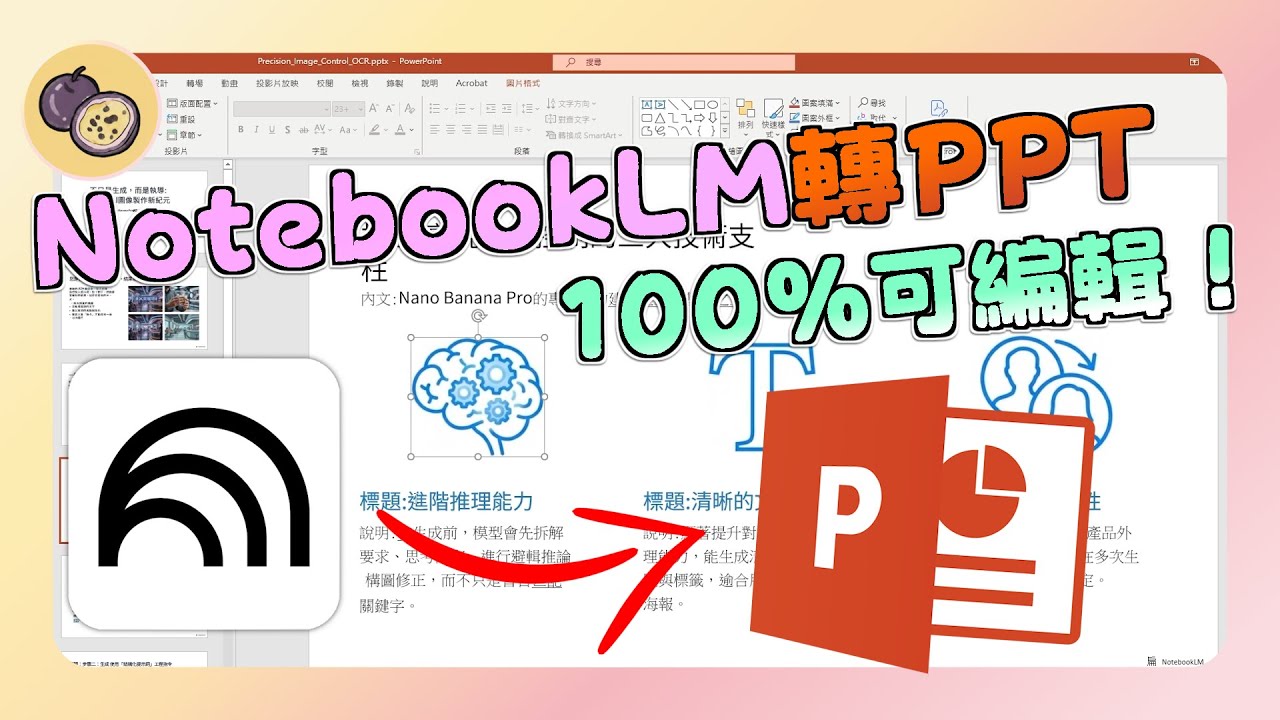Open the font color dropdown arrow
The height and width of the screenshot is (720, 1280).
coord(411,129)
